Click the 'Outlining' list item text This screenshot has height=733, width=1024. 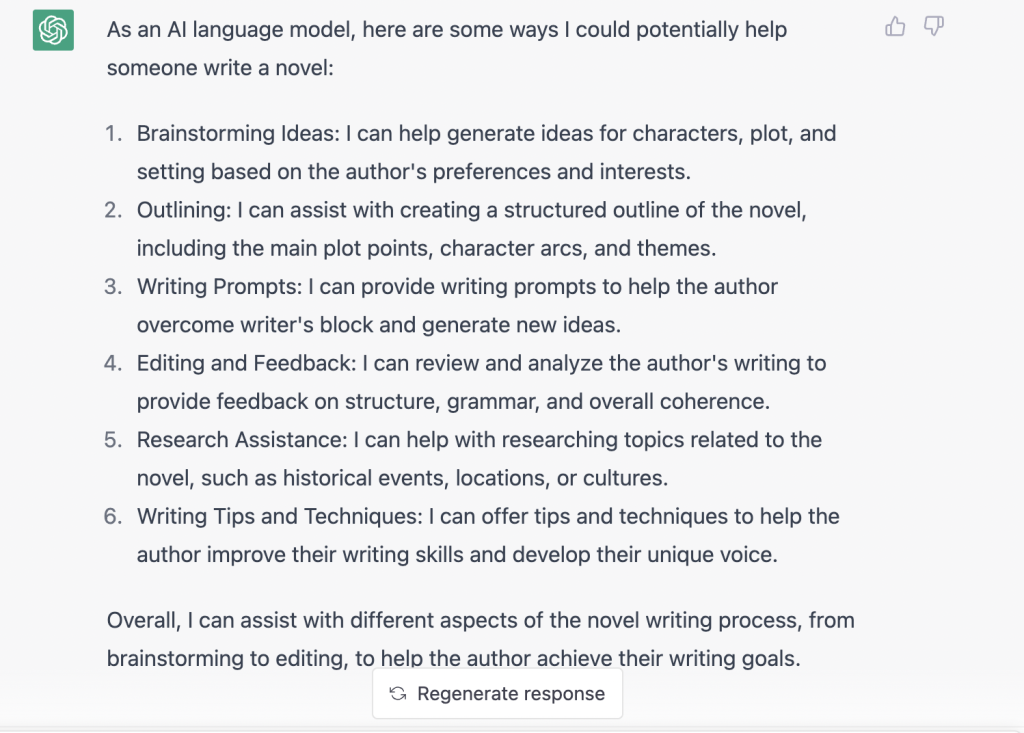click(x=472, y=229)
